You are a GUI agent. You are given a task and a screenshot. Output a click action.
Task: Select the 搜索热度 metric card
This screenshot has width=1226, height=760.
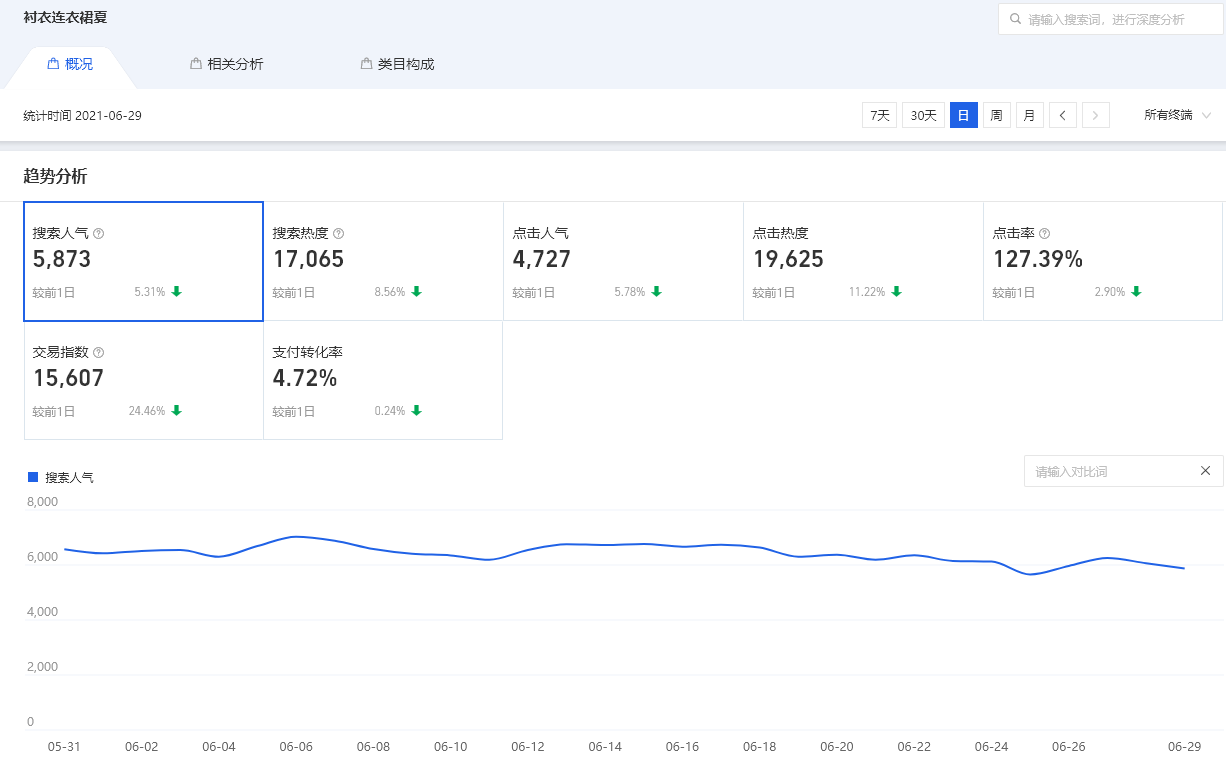click(x=383, y=261)
